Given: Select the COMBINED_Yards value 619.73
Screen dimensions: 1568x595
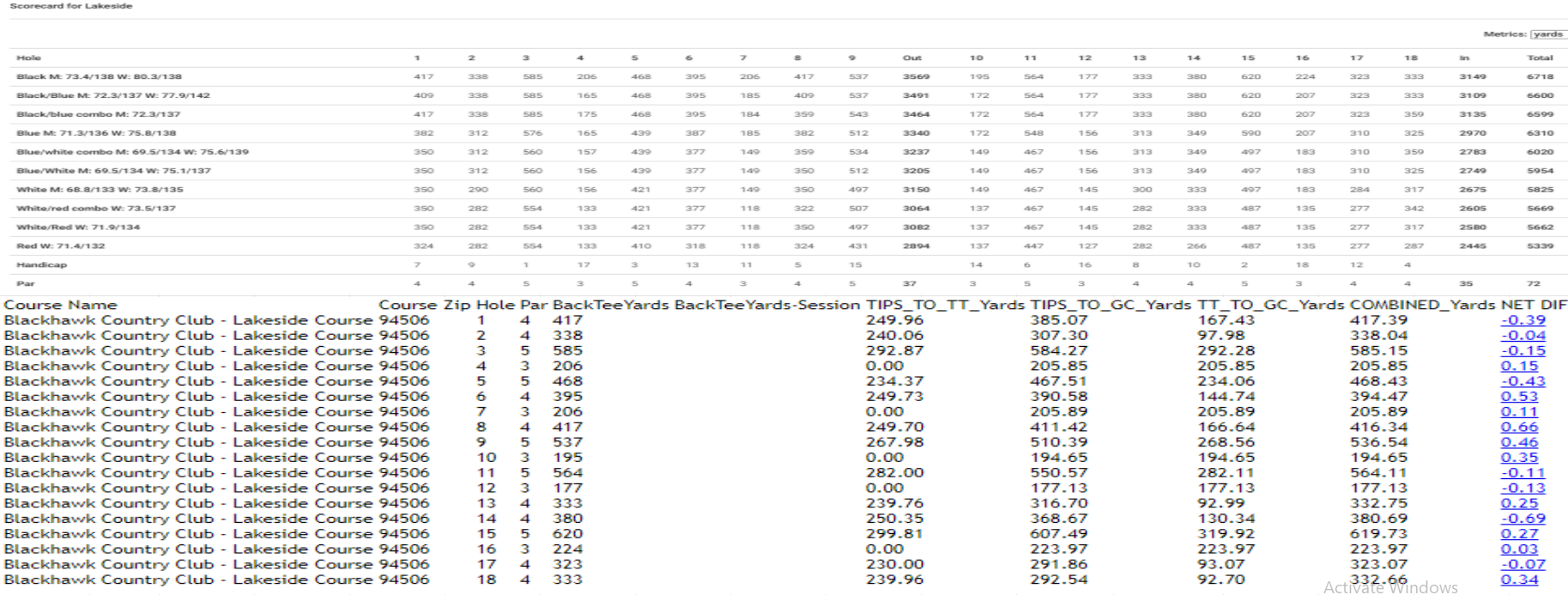Looking at the screenshot, I should [1378, 534].
